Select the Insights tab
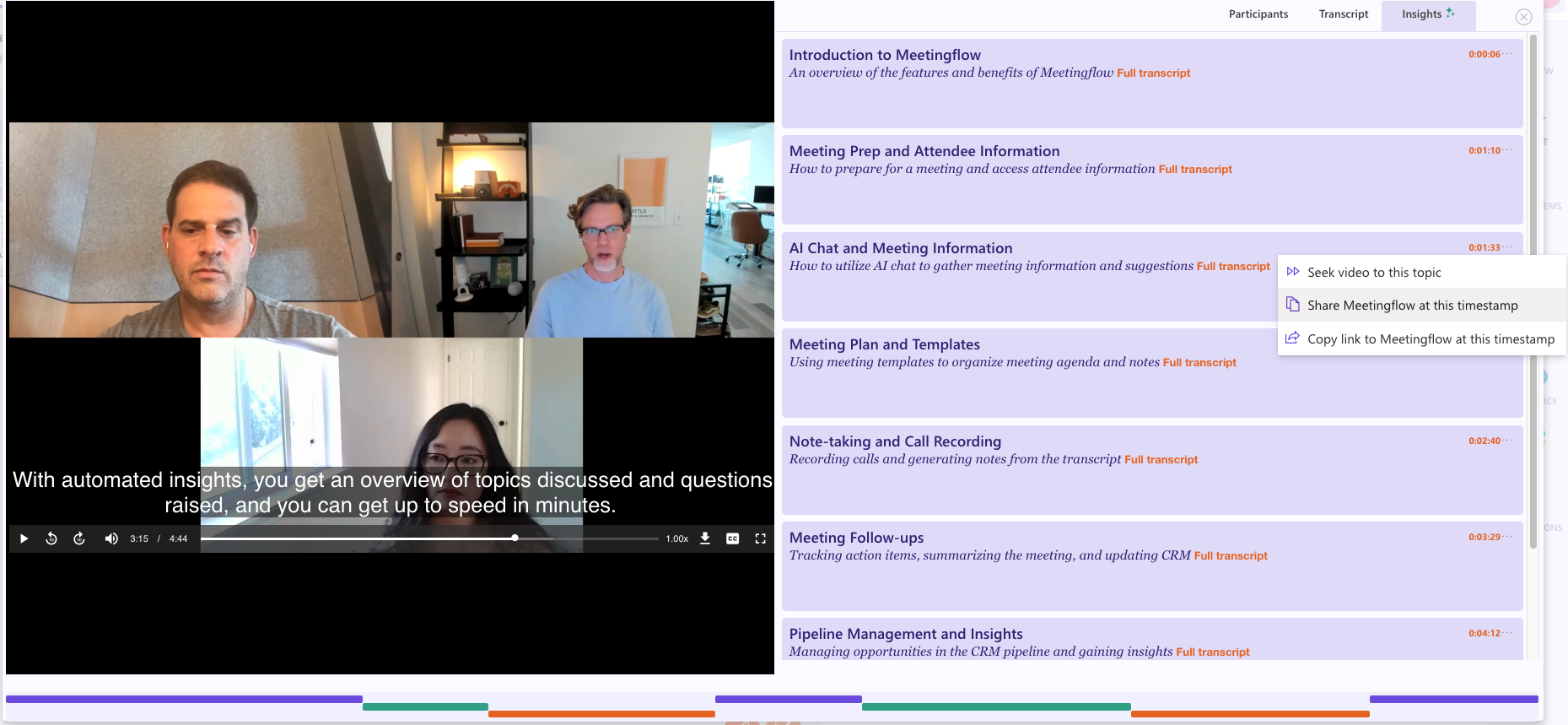 (1428, 14)
